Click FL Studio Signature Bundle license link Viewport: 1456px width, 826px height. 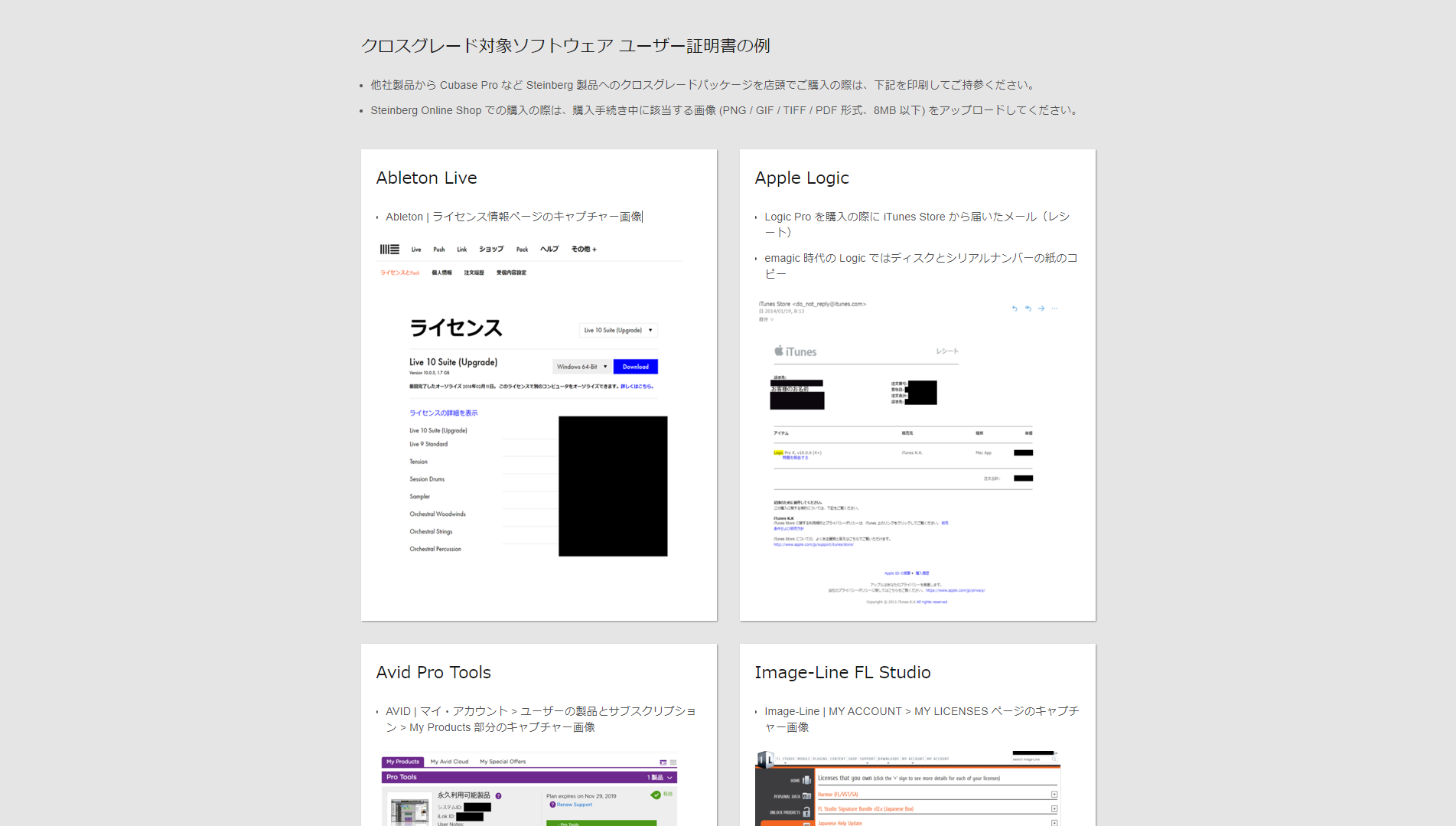[865, 809]
